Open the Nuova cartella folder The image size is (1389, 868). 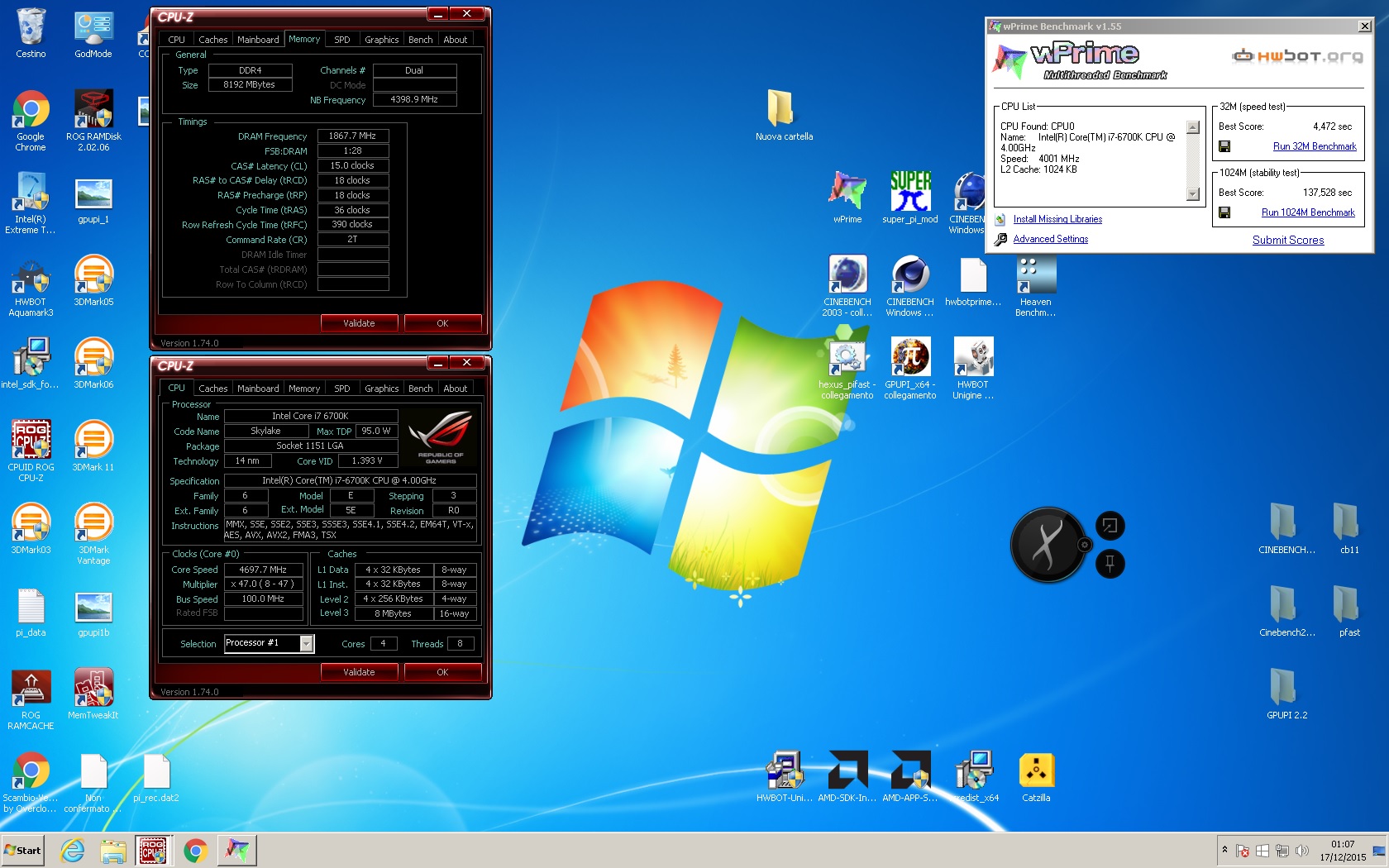pos(784,116)
